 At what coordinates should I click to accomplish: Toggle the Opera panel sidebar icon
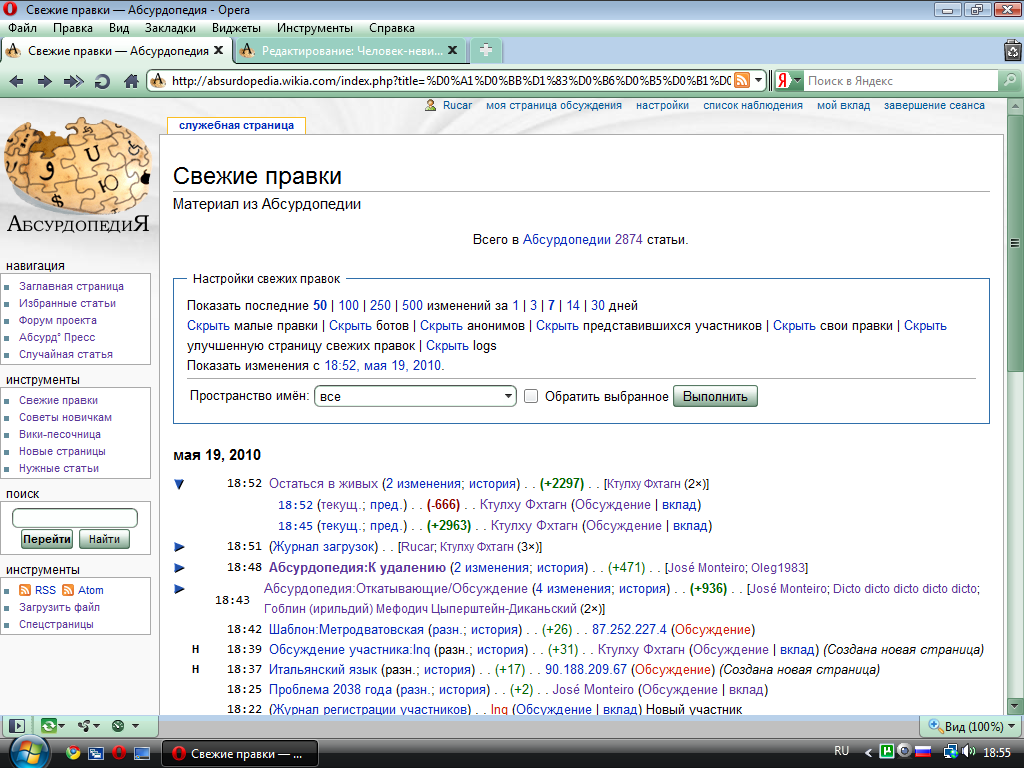[16, 725]
